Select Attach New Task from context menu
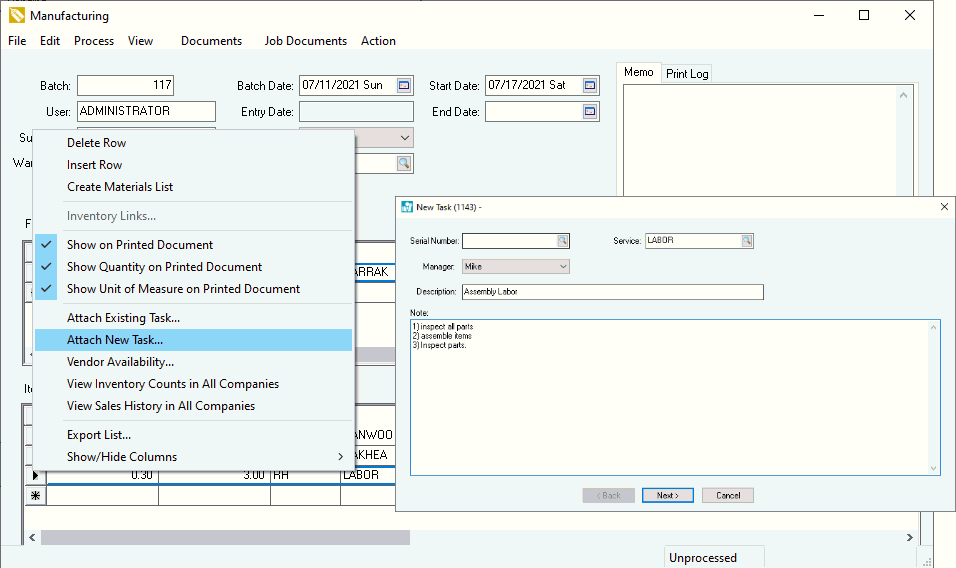Image resolution: width=956 pixels, height=568 pixels. (115, 340)
